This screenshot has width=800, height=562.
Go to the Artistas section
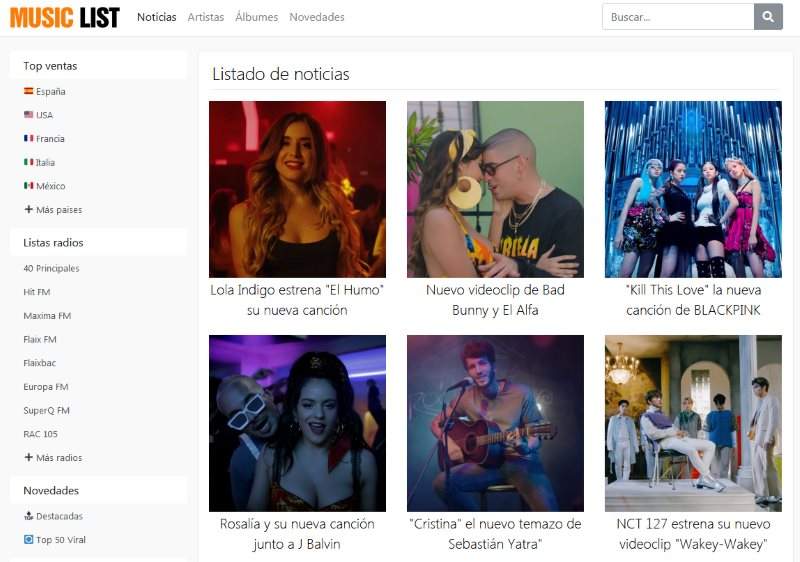coord(206,17)
